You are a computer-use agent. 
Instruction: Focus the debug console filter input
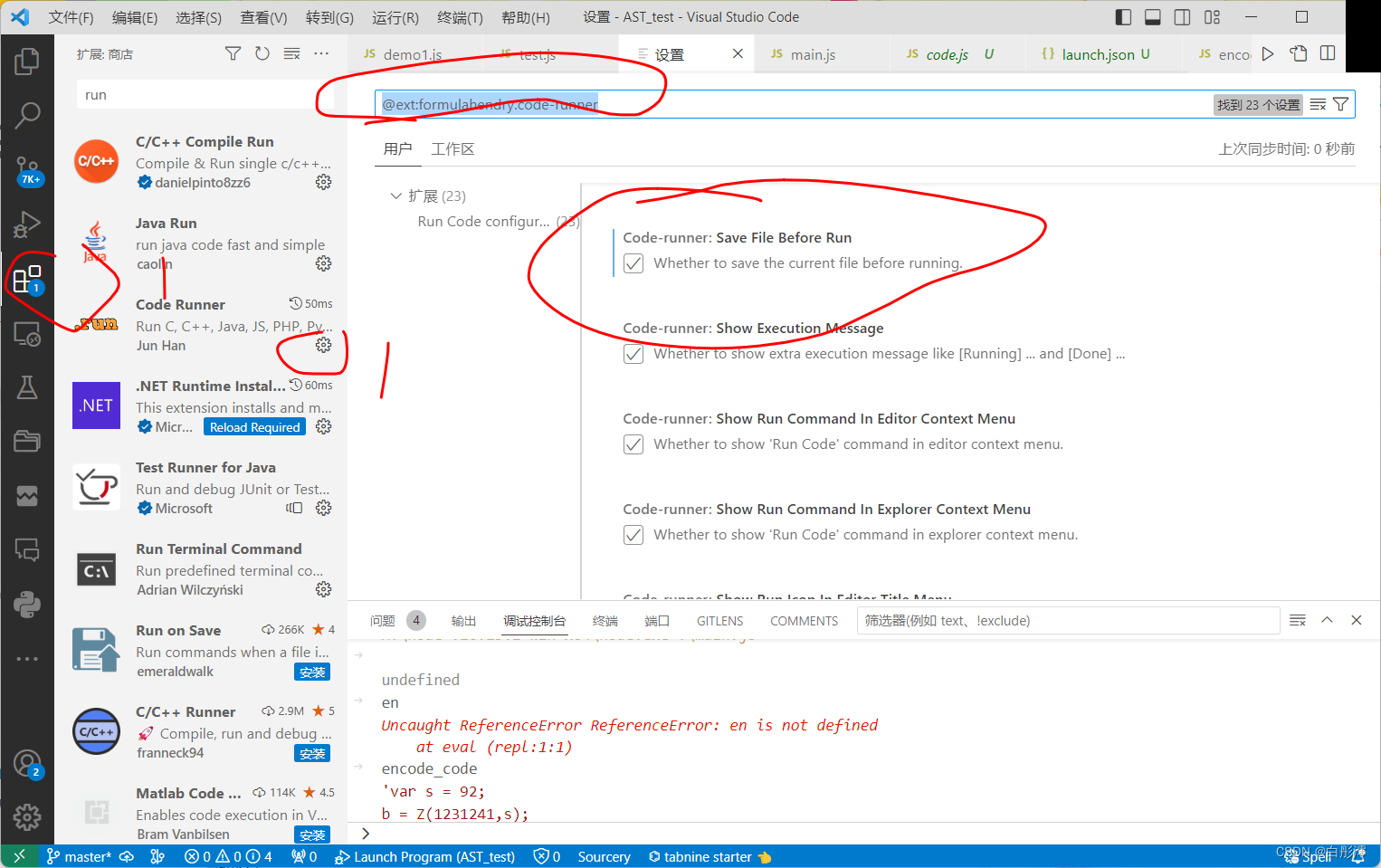(x=1068, y=620)
